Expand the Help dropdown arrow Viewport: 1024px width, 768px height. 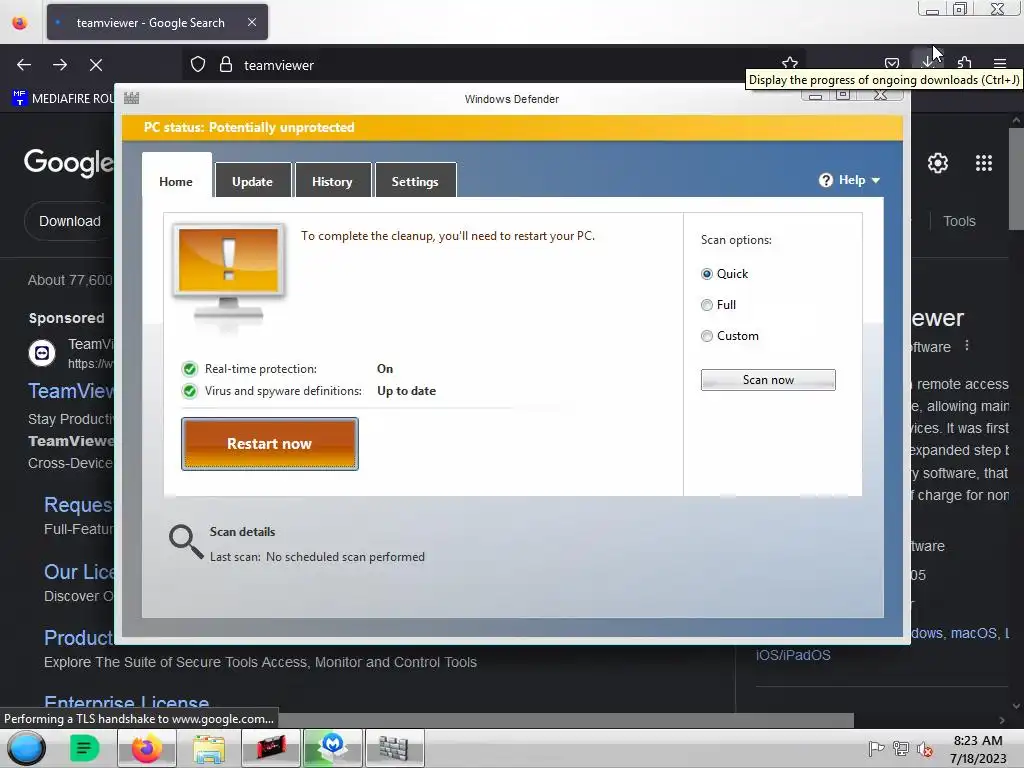pos(876,180)
